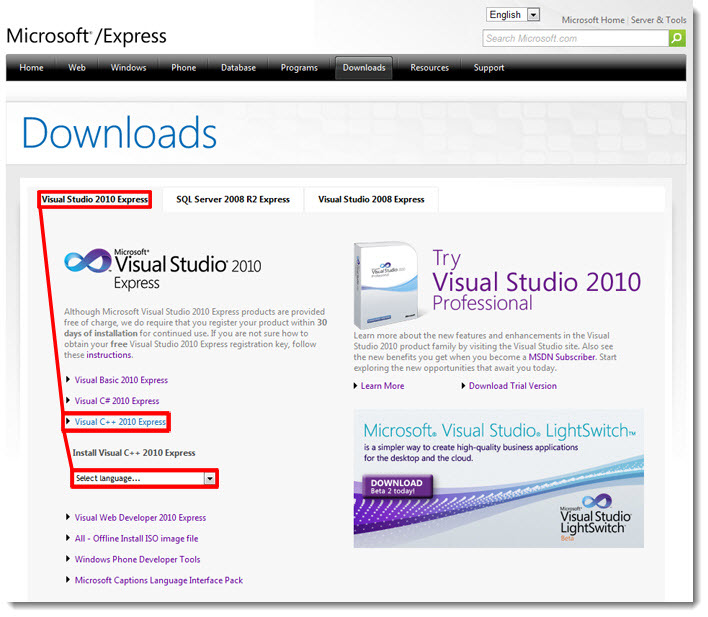Click the arrow bullet next to Learn More
The image size is (708, 617).
[355, 386]
